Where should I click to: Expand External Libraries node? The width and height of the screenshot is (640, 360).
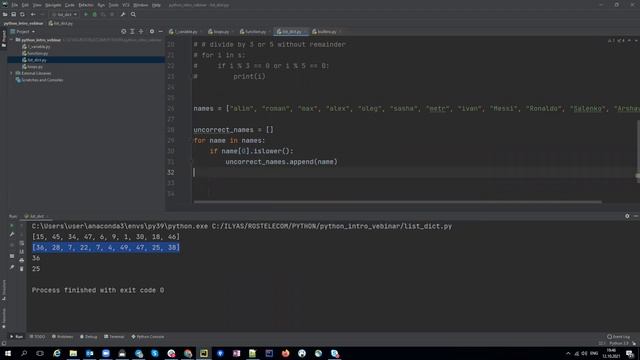click(x=11, y=73)
